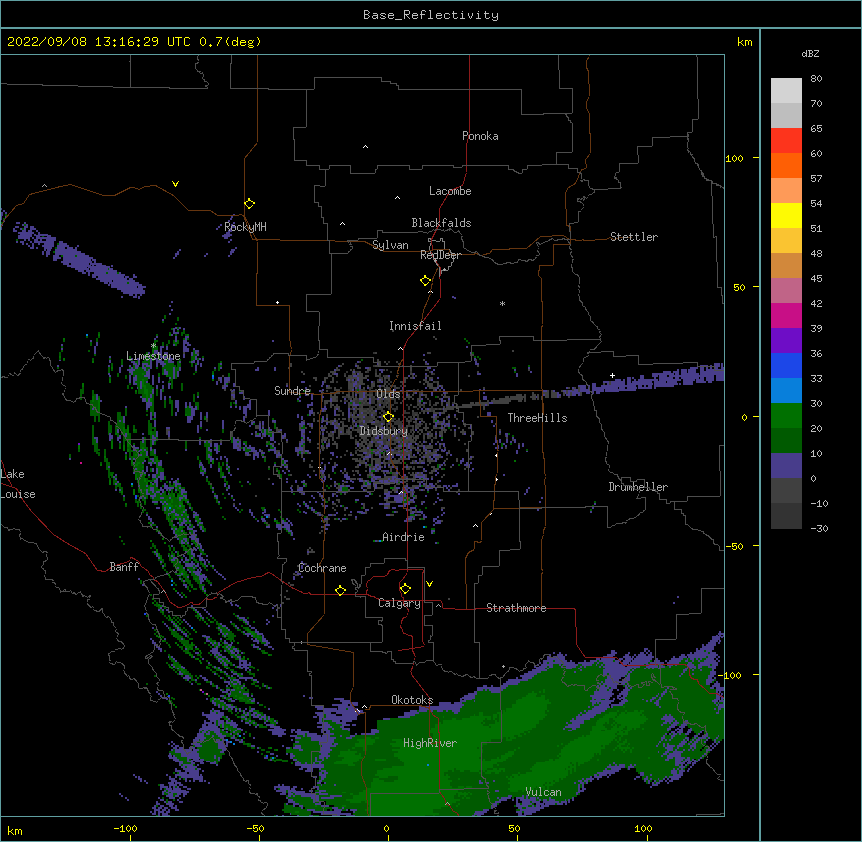The width and height of the screenshot is (862, 842).
Task: Click the Blackfalds city label
Action: 441,223
